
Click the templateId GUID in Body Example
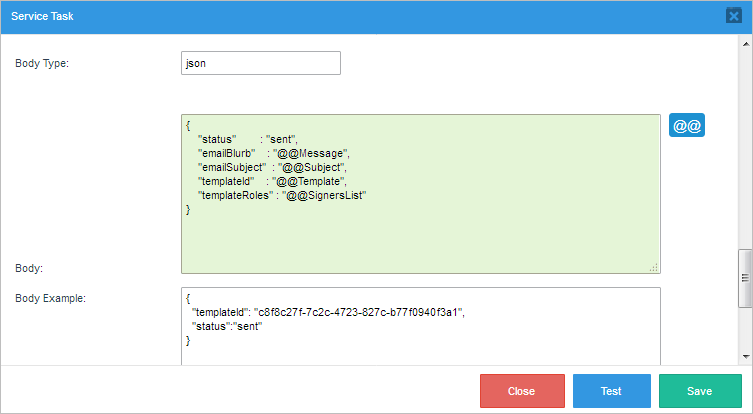[x=360, y=313]
